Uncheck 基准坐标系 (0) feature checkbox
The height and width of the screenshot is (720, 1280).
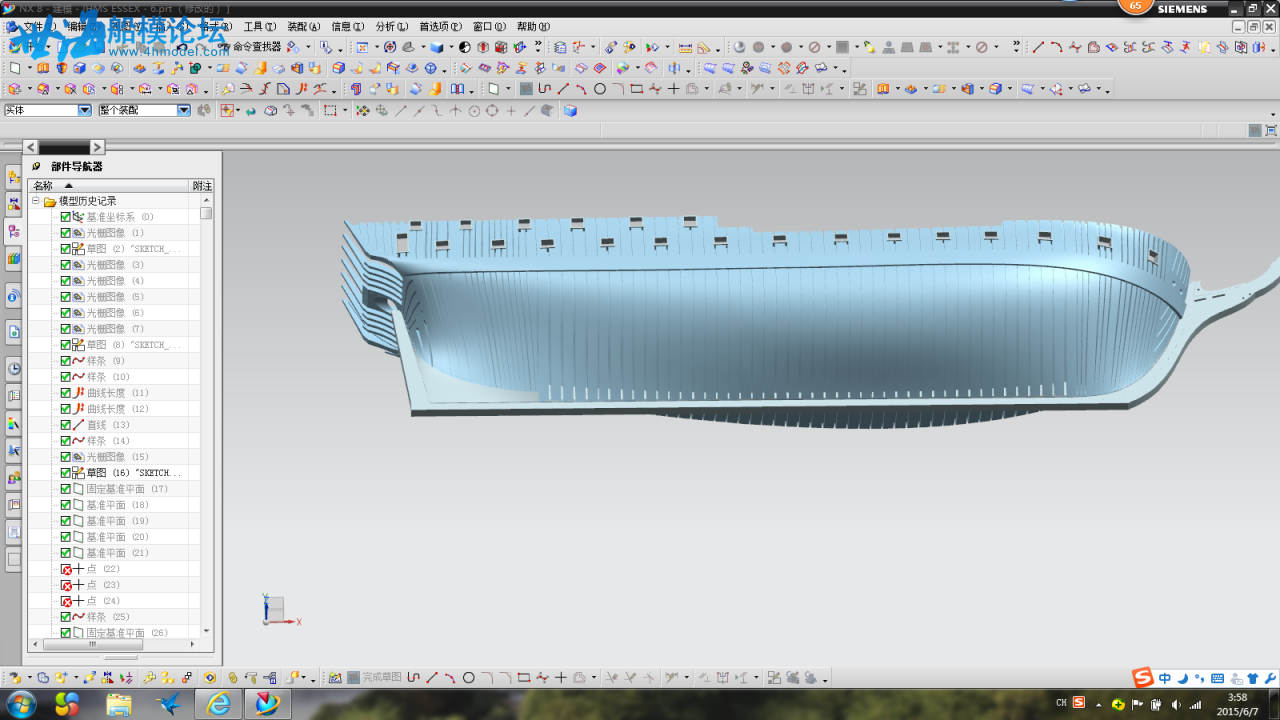coord(66,217)
